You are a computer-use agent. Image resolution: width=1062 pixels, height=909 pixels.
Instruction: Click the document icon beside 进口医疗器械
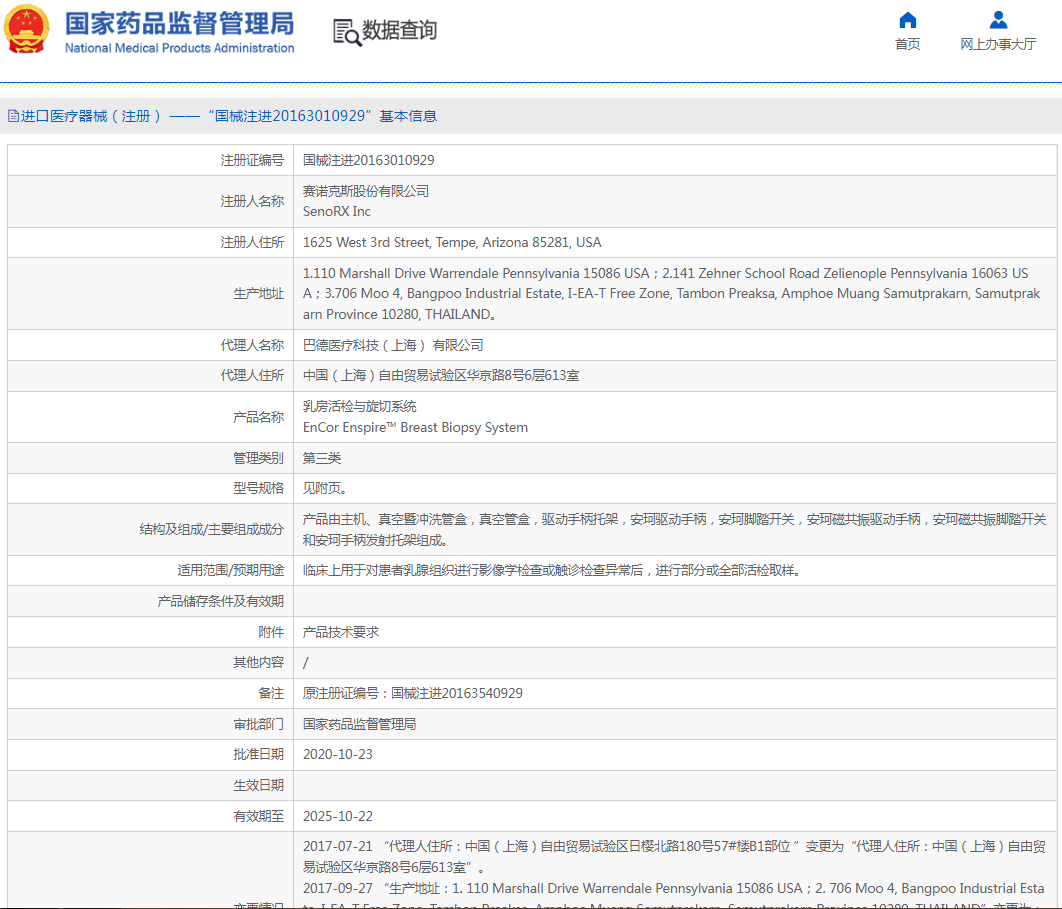point(13,116)
